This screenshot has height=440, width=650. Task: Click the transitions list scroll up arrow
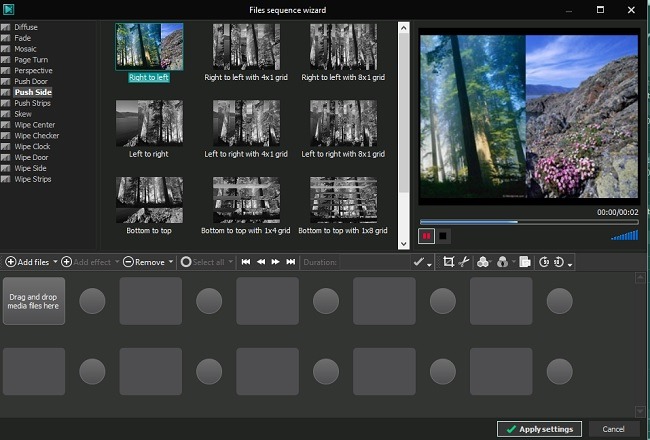click(403, 28)
